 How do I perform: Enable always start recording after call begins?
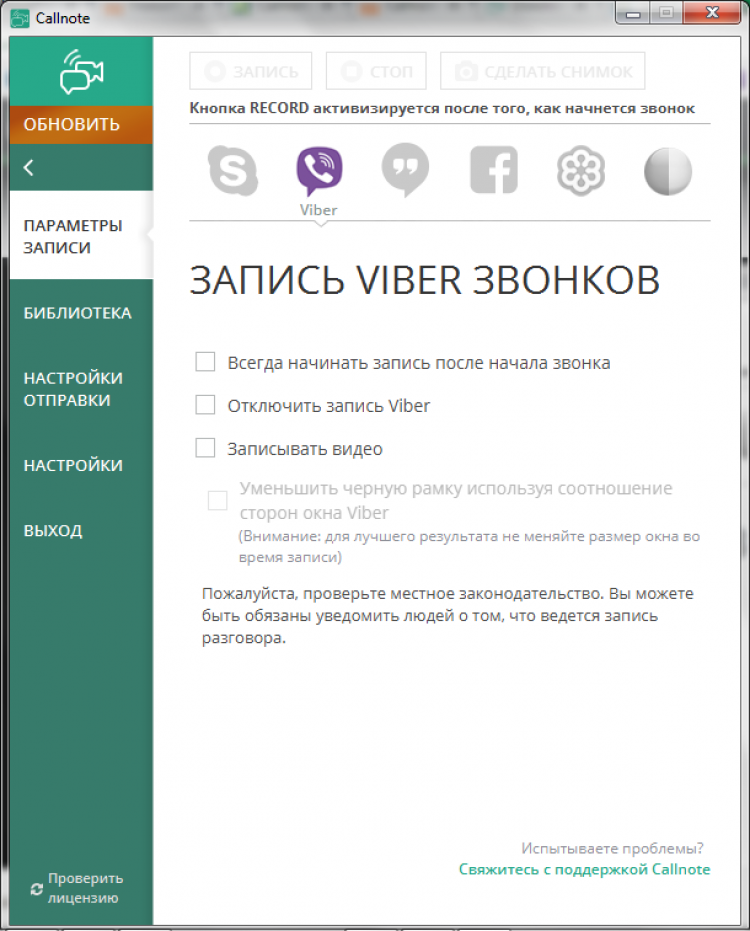click(205, 362)
